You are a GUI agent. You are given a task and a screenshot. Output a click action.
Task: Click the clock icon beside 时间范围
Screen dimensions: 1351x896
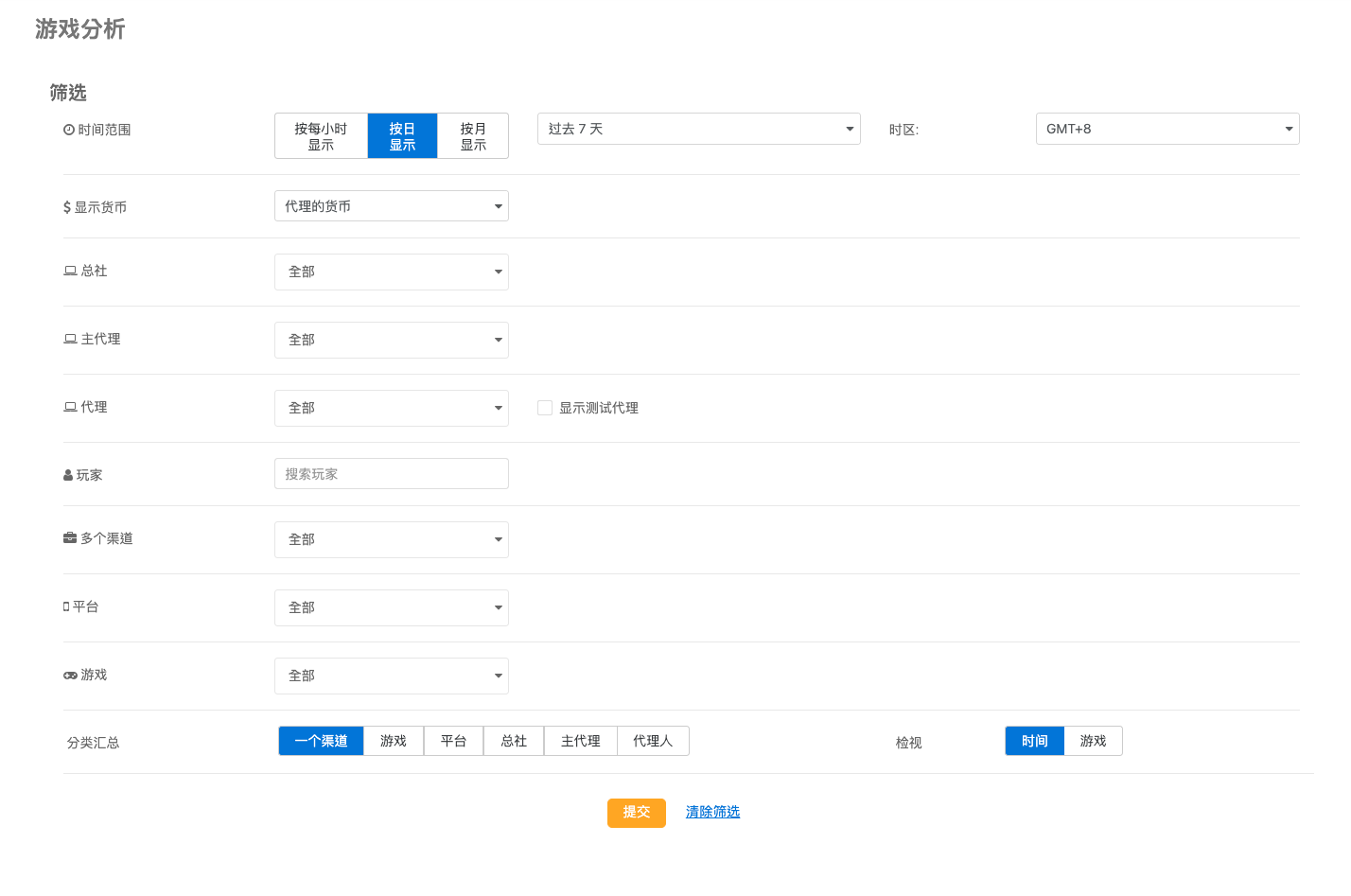point(69,130)
